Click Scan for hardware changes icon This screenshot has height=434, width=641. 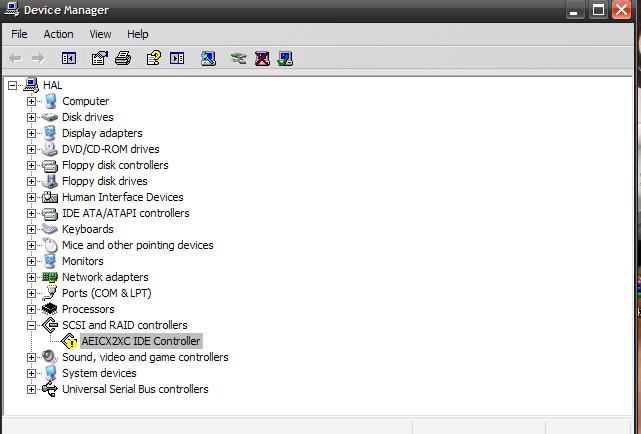click(x=208, y=58)
